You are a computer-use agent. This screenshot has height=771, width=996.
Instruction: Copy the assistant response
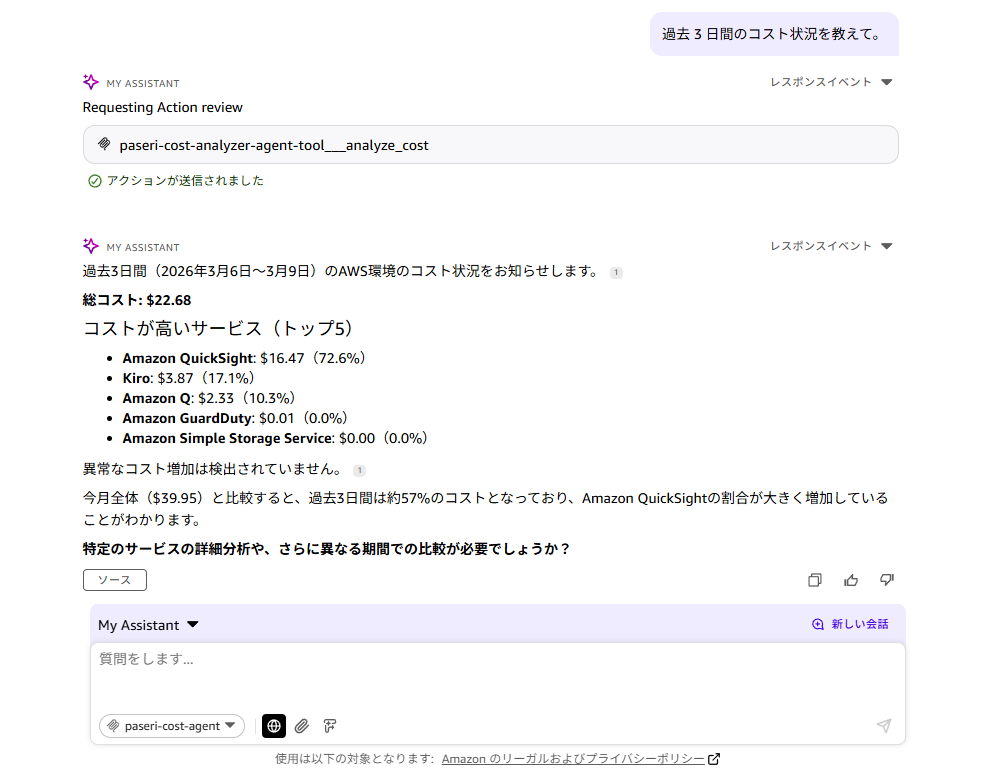815,580
